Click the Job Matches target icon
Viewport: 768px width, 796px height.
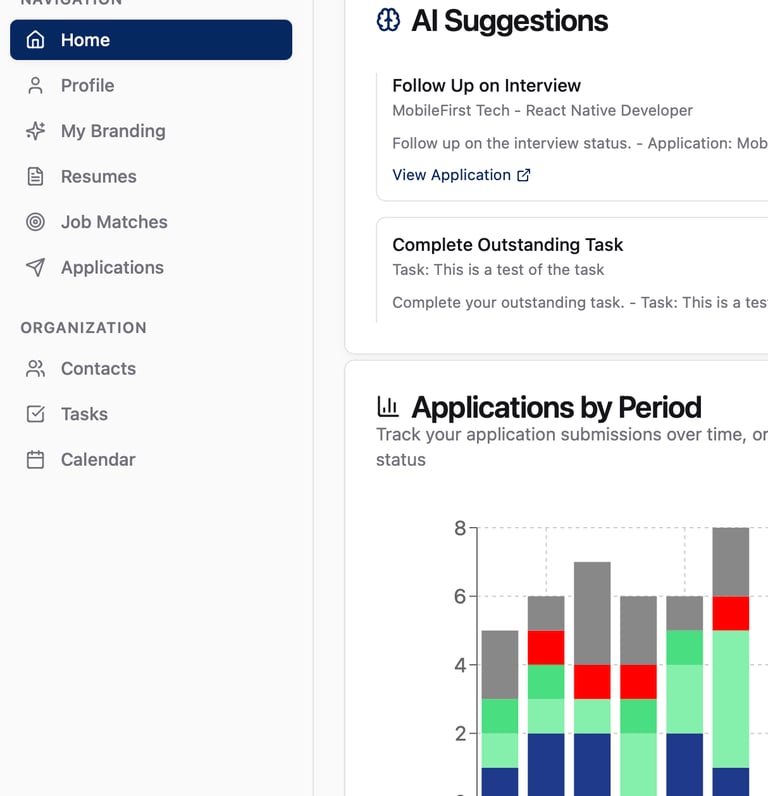[x=36, y=222]
